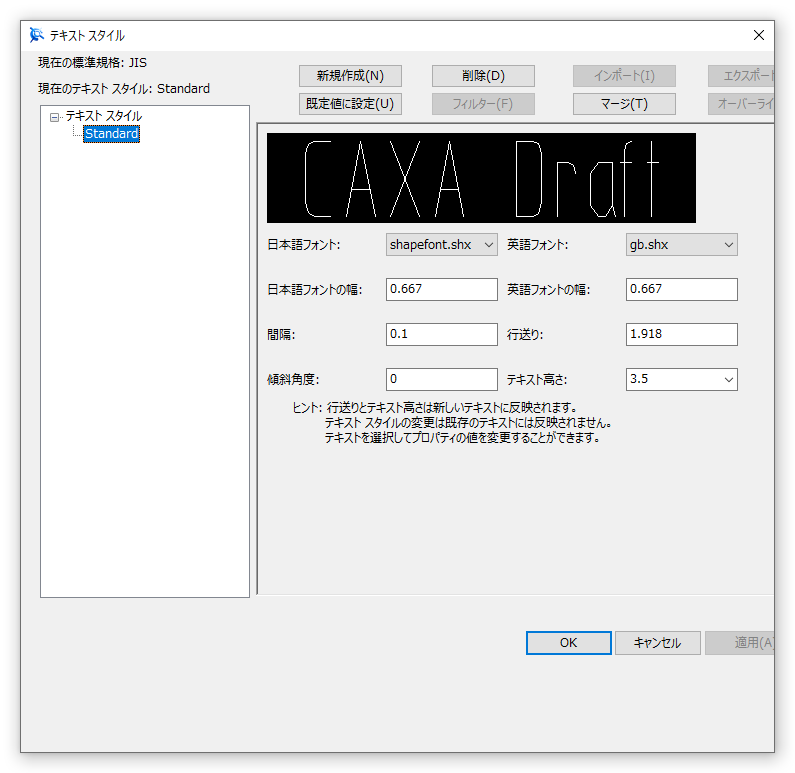Screen dimensions: 795x773
Task: Click the 英語フォントの幅 input field
Action: tap(681, 289)
